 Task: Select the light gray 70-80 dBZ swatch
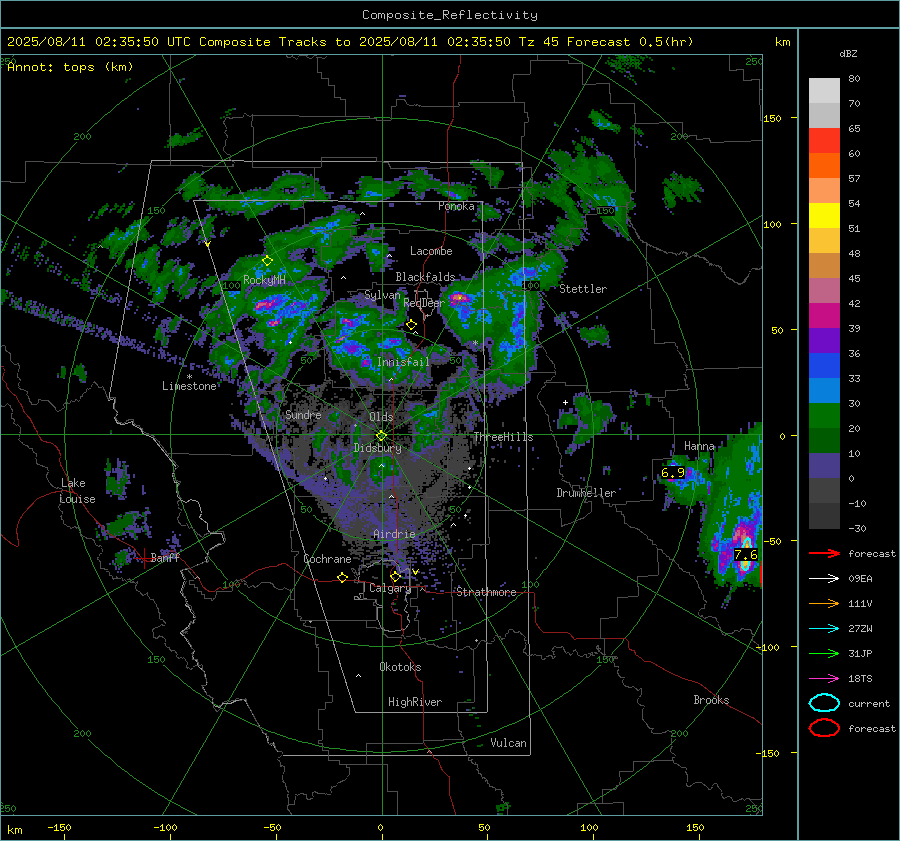coord(824,90)
